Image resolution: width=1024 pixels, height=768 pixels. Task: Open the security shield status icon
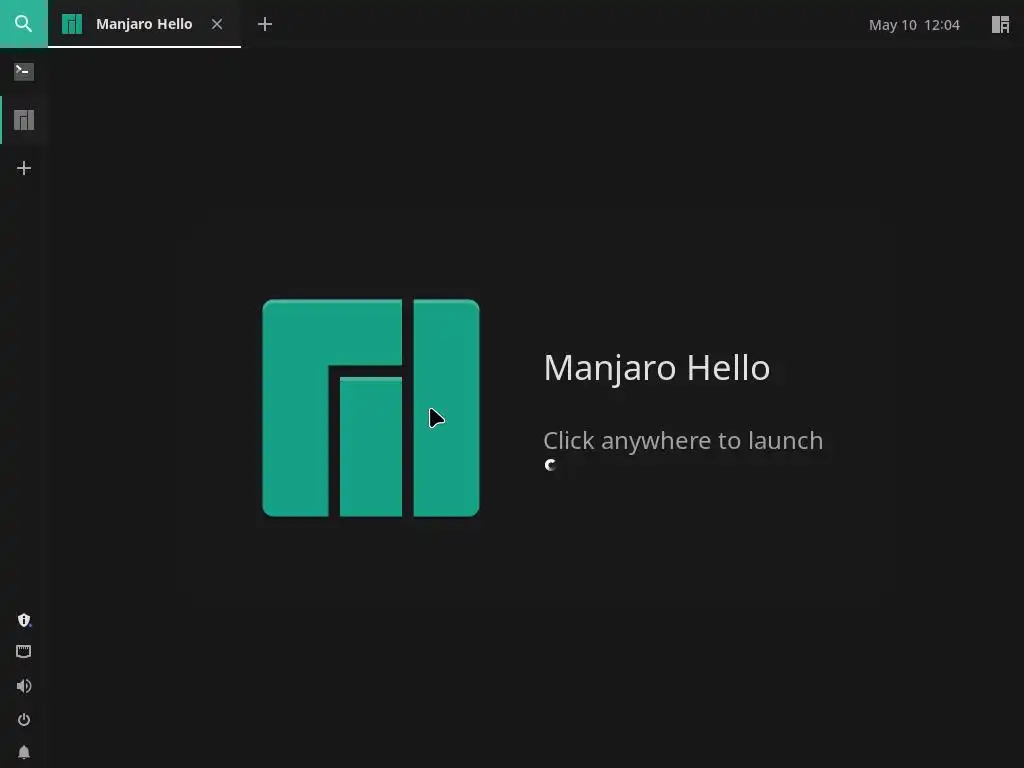pyautogui.click(x=24, y=620)
